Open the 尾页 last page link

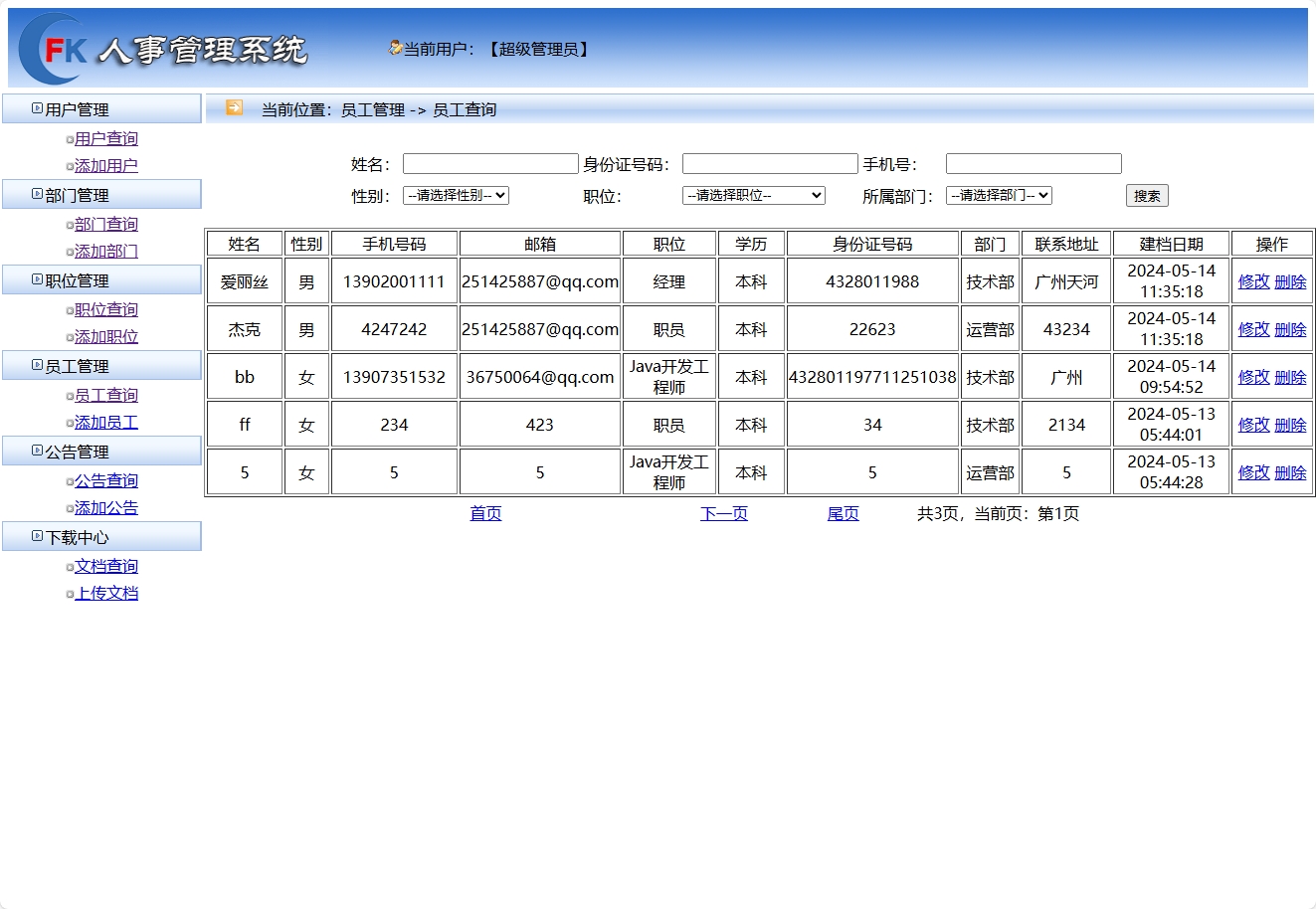pyautogui.click(x=842, y=514)
